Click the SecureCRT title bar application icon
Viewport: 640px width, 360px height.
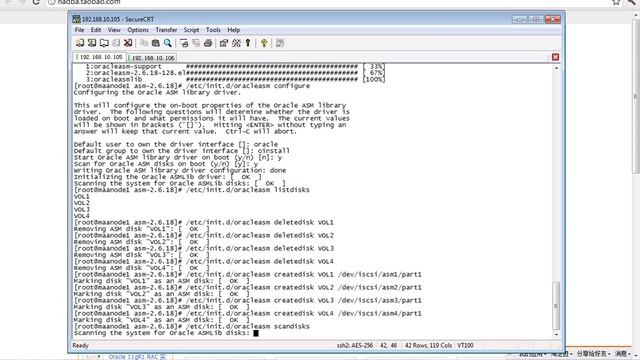pyautogui.click(x=76, y=19)
